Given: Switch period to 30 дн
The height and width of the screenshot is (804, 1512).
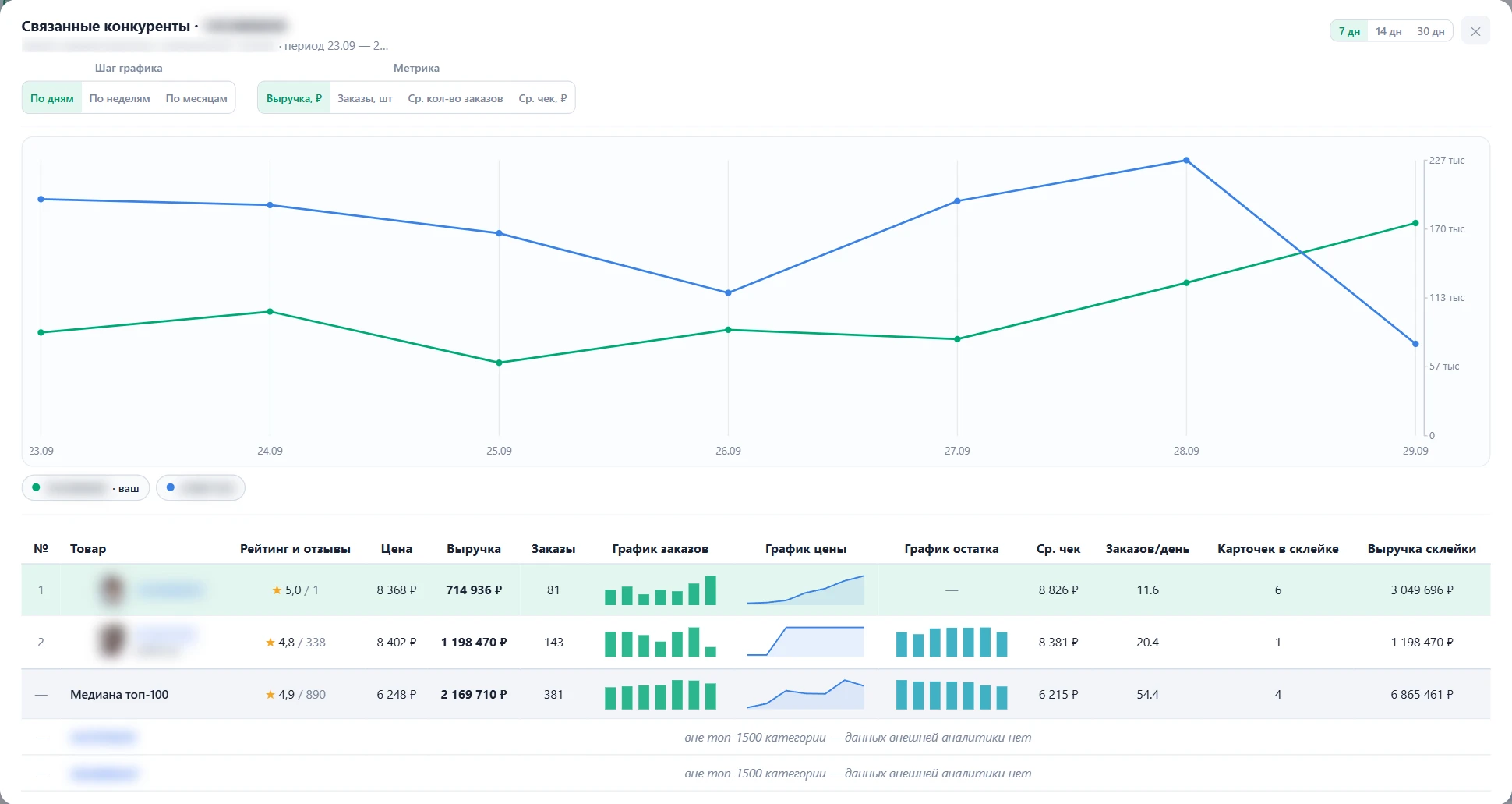Looking at the screenshot, I should point(1430,31).
